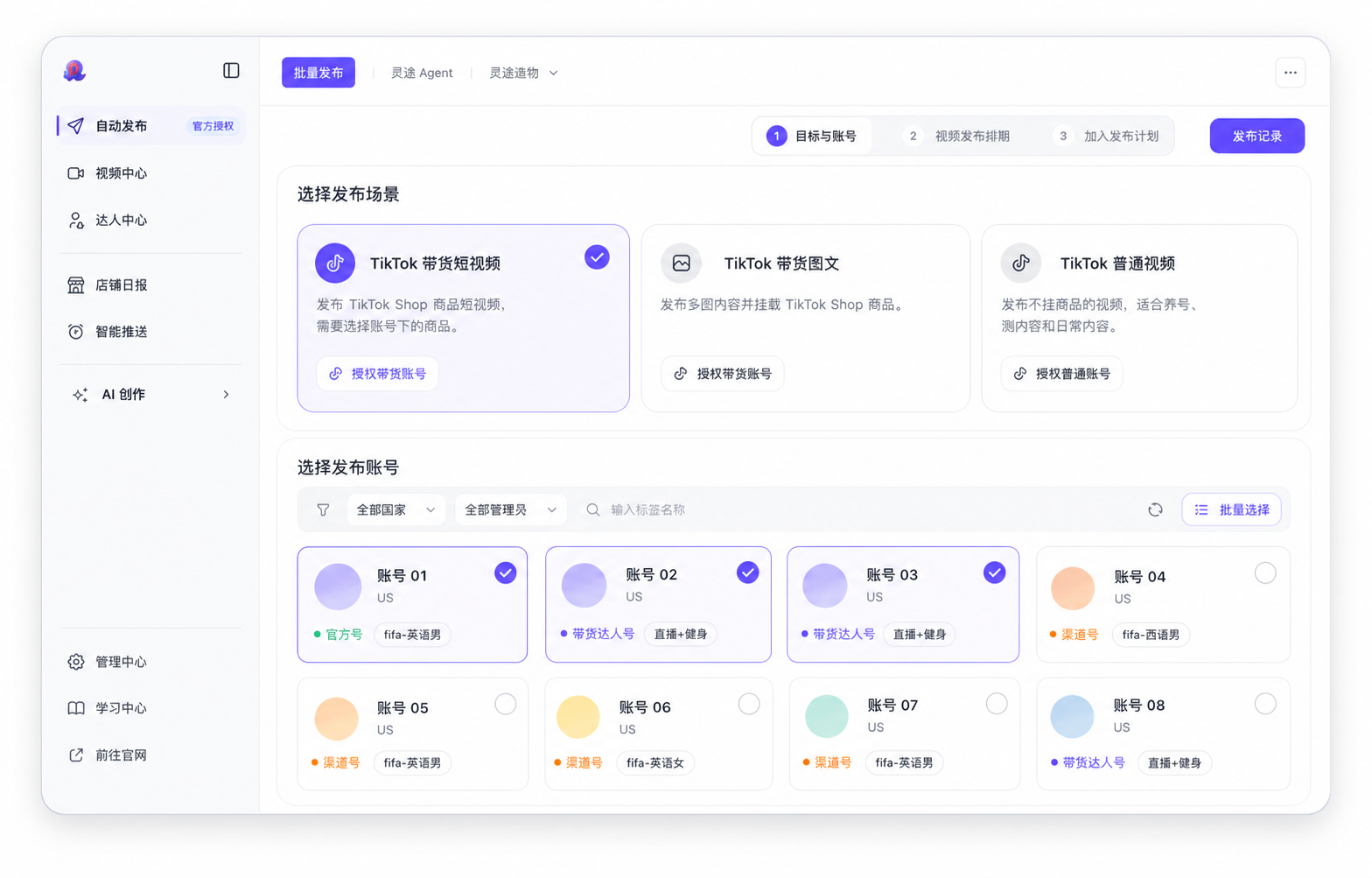
Task: Click the TikTok 带货图文 image icon
Action: click(681, 263)
